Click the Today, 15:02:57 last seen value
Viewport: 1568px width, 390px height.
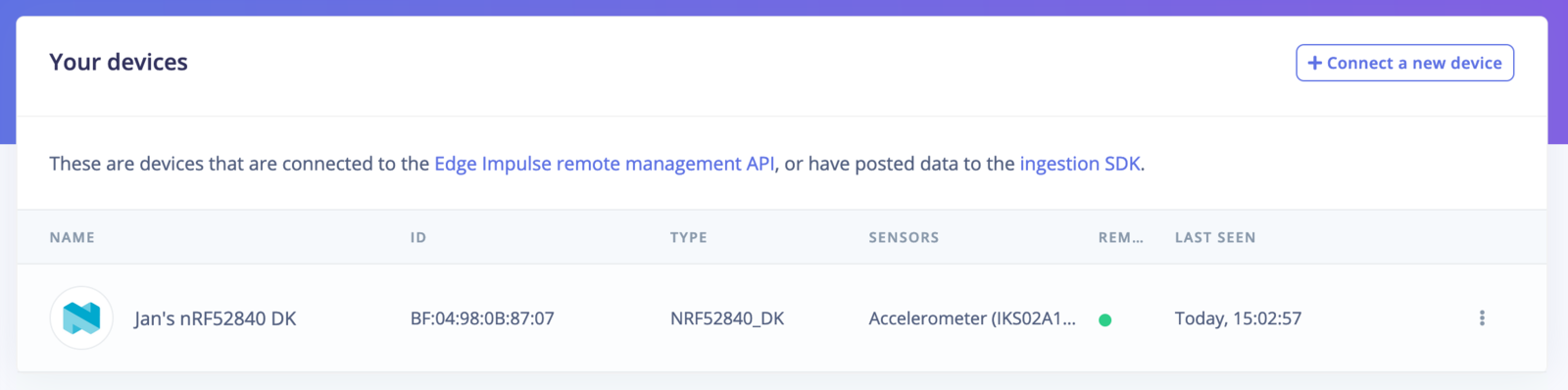click(x=1238, y=318)
